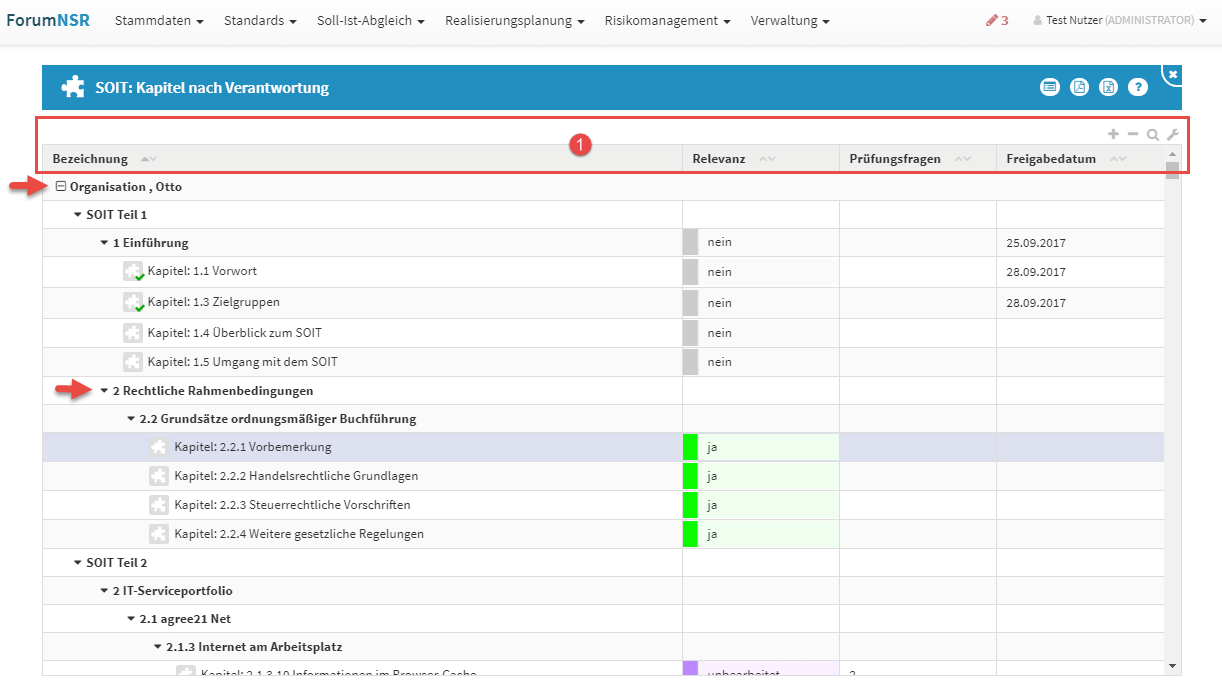Collapse the Organisation, Otto group
Screen dimensions: 1222x693
61,187
